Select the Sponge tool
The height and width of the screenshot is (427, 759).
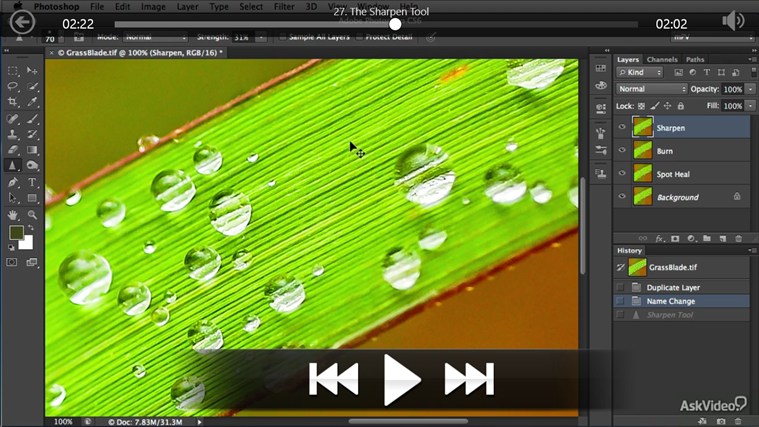pyautogui.click(x=32, y=166)
